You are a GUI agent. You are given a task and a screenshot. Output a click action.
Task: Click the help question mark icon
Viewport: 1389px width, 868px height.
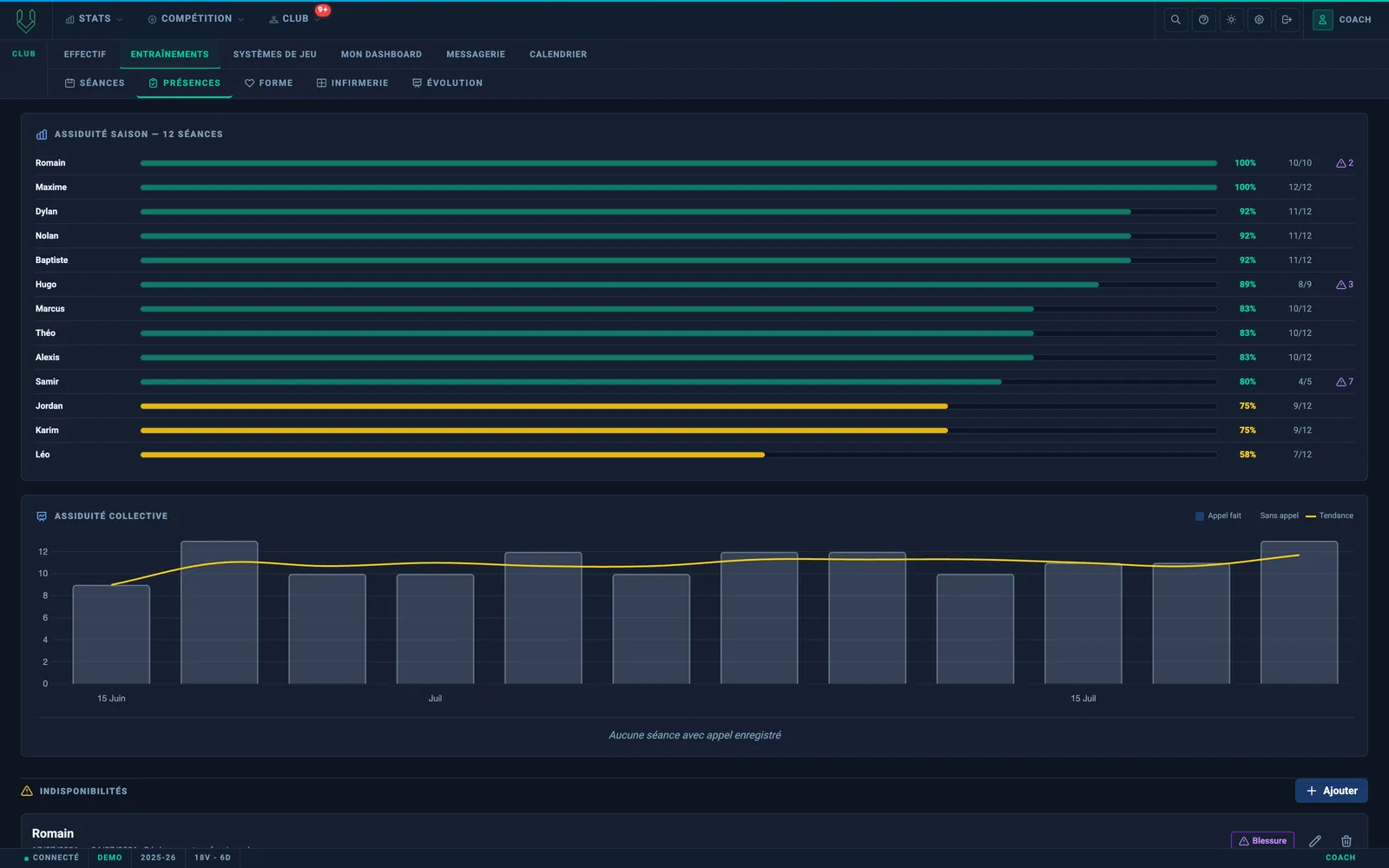[x=1203, y=19]
